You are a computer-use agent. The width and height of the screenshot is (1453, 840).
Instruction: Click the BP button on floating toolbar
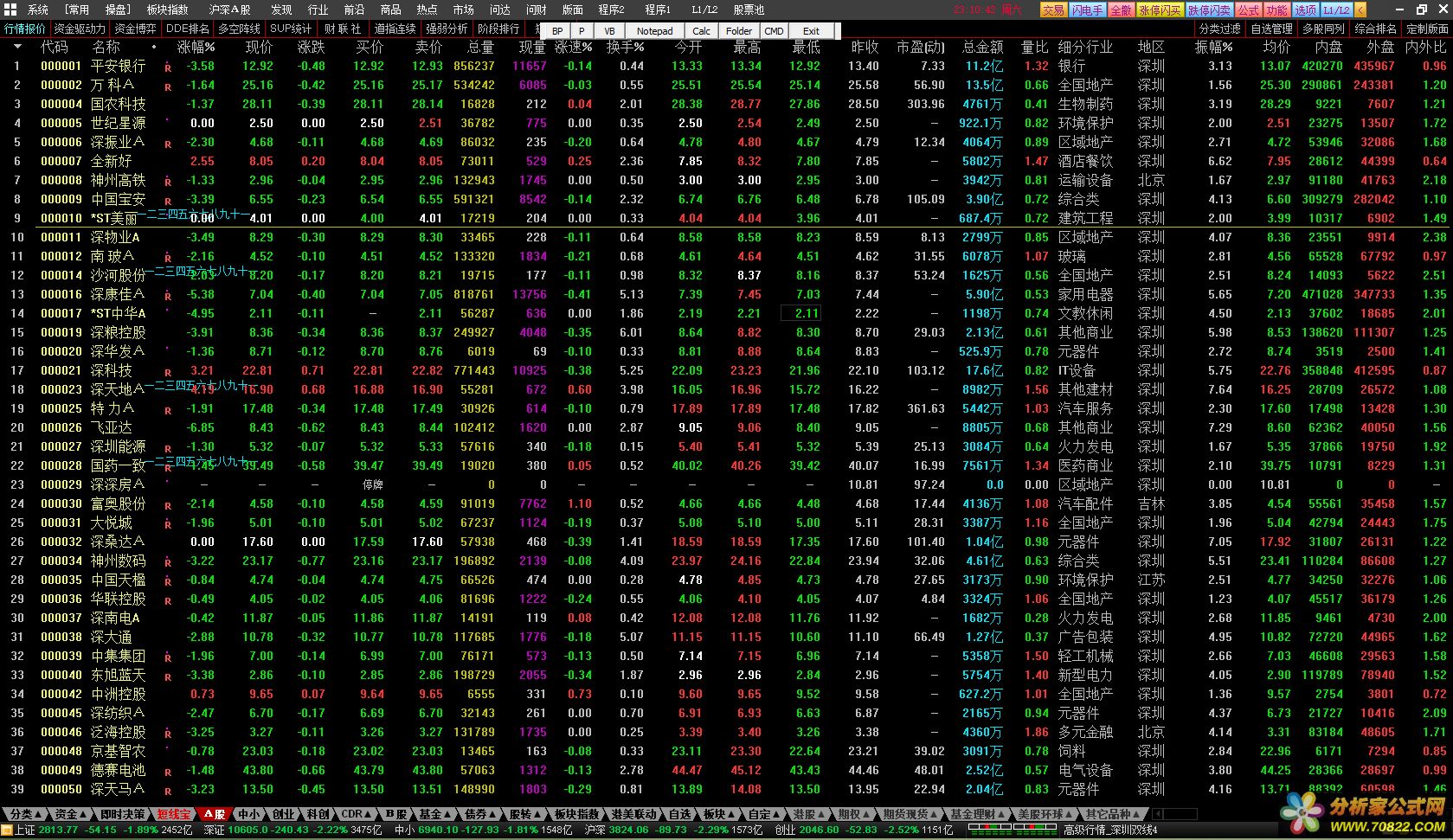pos(557,31)
